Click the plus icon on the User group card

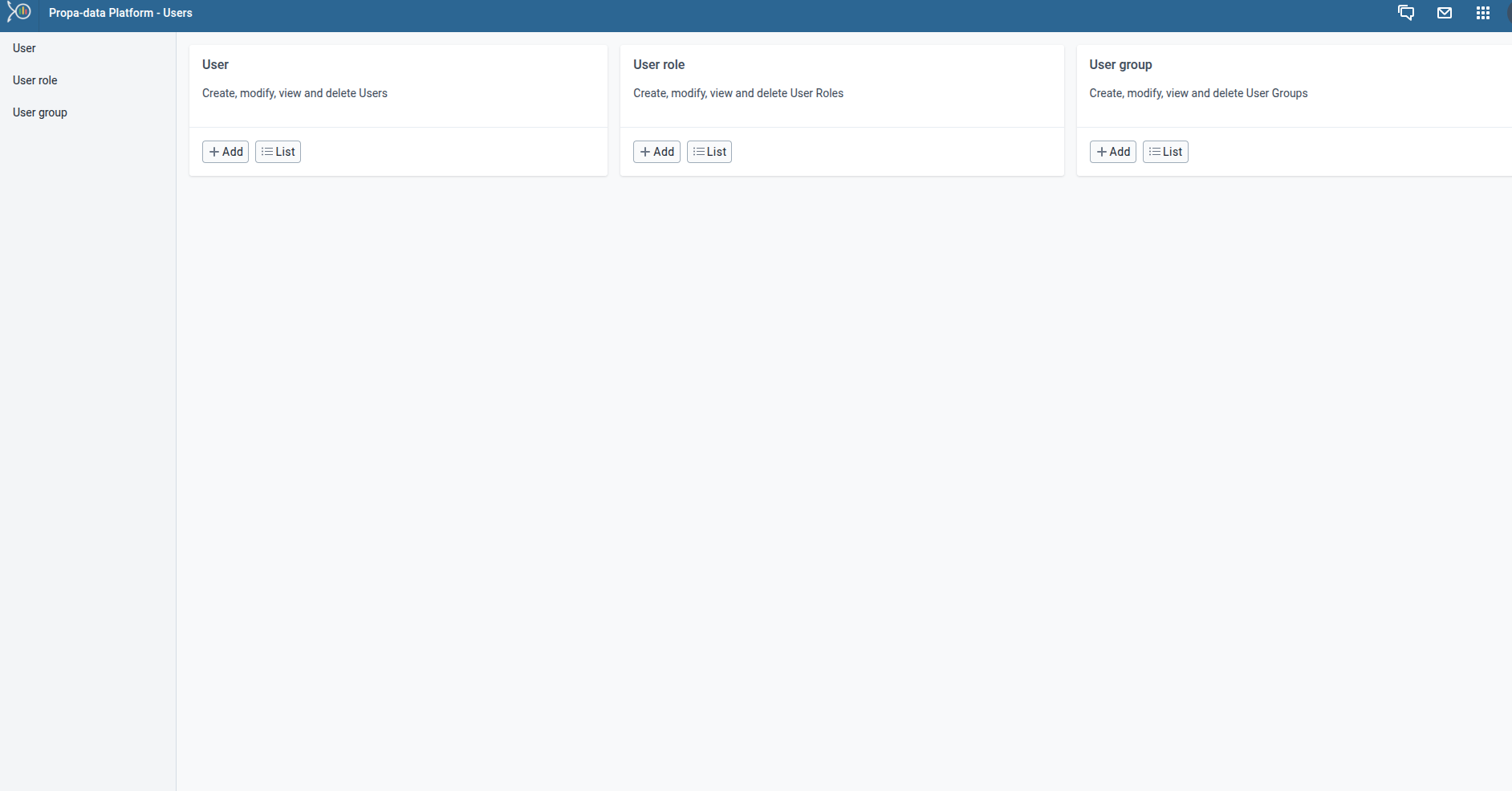tap(1102, 151)
